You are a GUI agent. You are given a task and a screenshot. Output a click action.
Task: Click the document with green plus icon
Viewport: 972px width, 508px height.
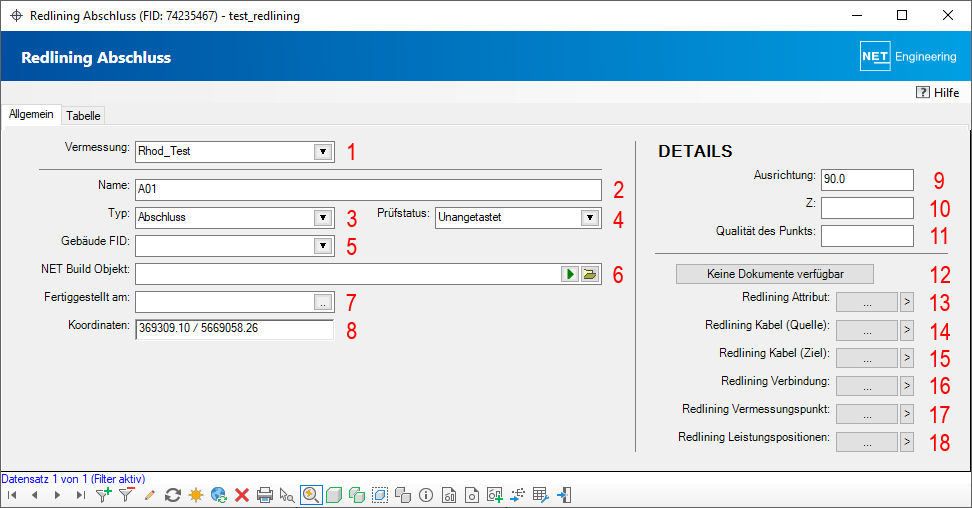point(495,495)
